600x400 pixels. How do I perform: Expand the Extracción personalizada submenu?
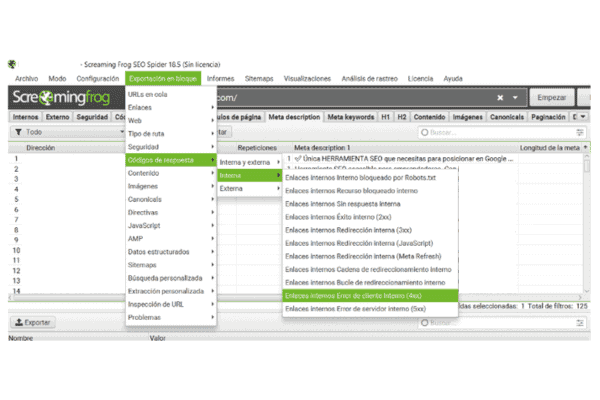171,291
